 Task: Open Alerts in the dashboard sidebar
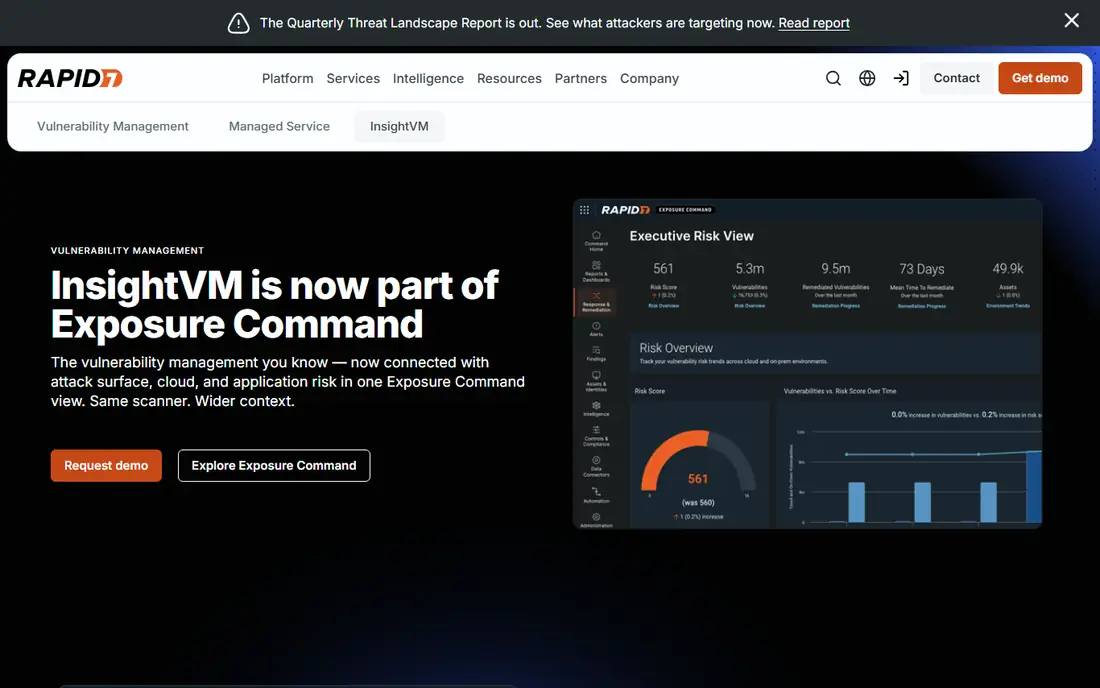(x=596, y=329)
